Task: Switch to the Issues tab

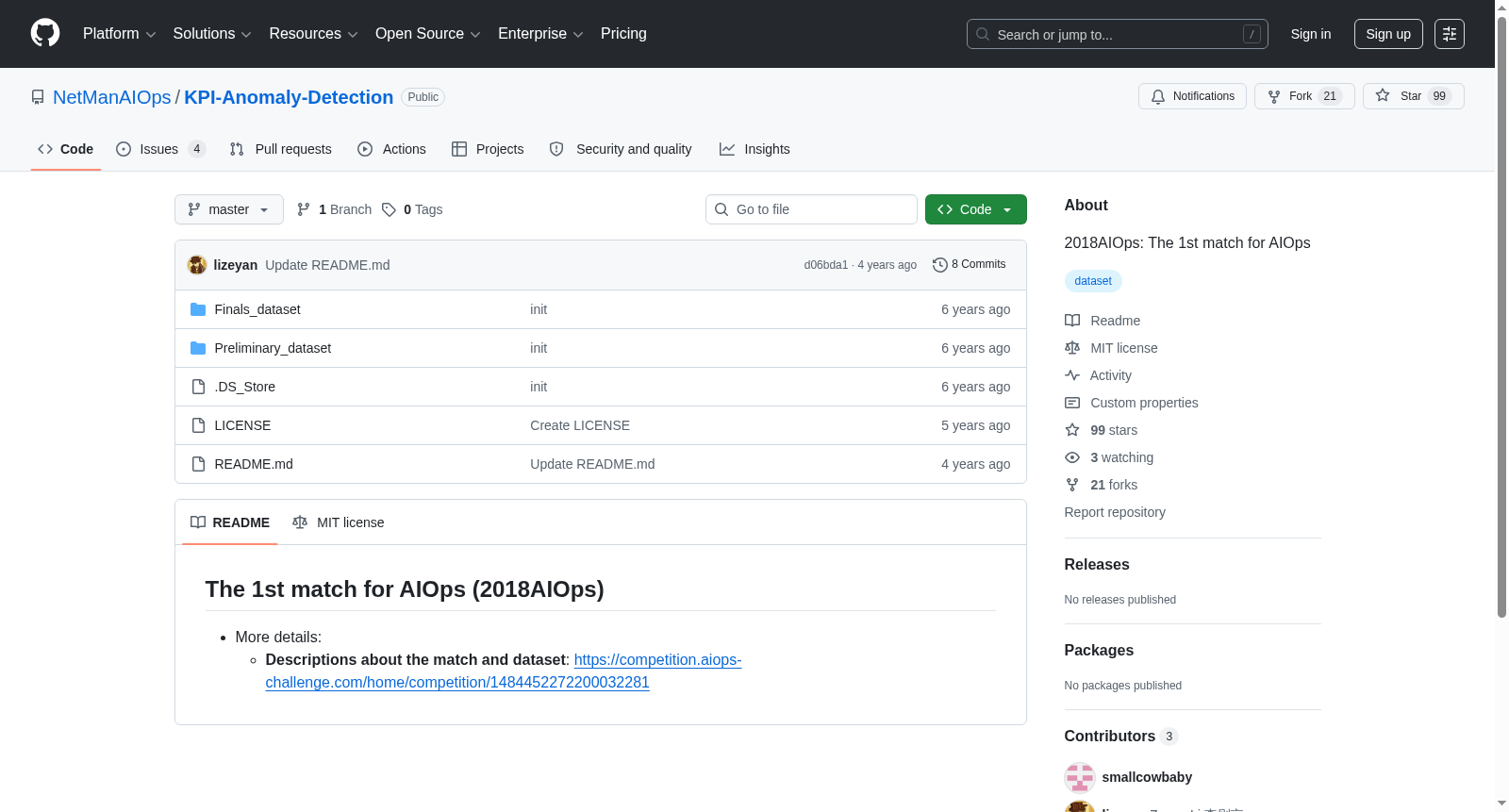Action: coord(160,149)
